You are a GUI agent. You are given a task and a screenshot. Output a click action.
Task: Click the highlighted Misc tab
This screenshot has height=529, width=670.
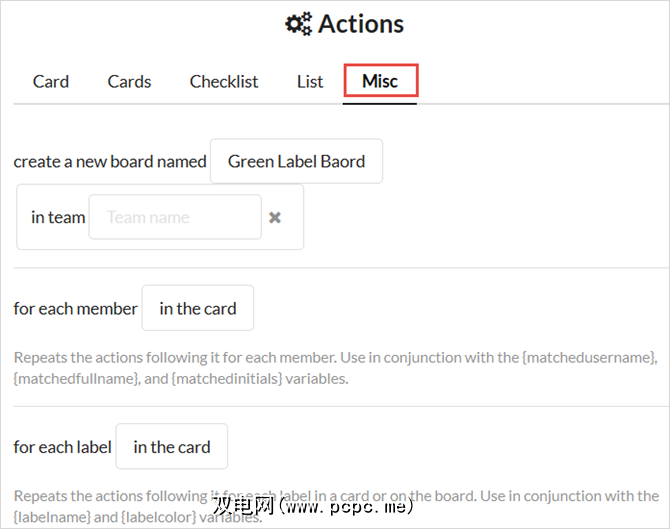(380, 82)
